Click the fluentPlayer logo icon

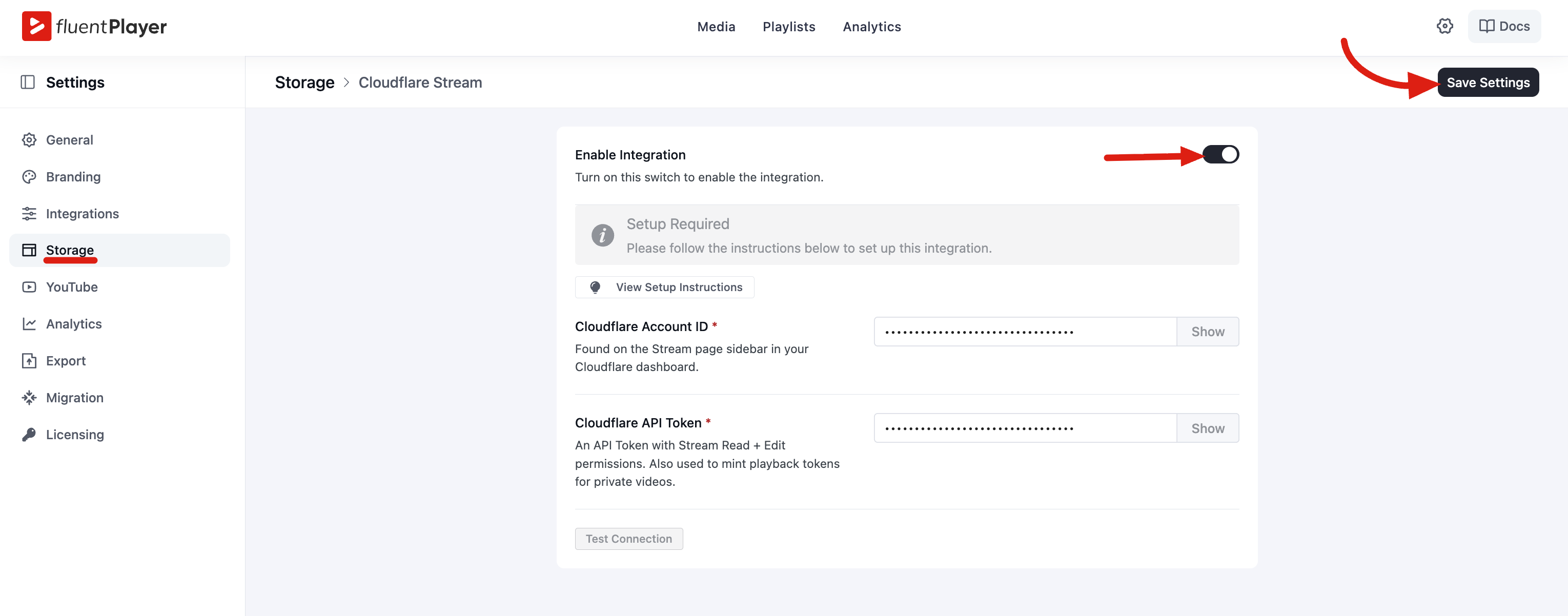click(x=36, y=26)
